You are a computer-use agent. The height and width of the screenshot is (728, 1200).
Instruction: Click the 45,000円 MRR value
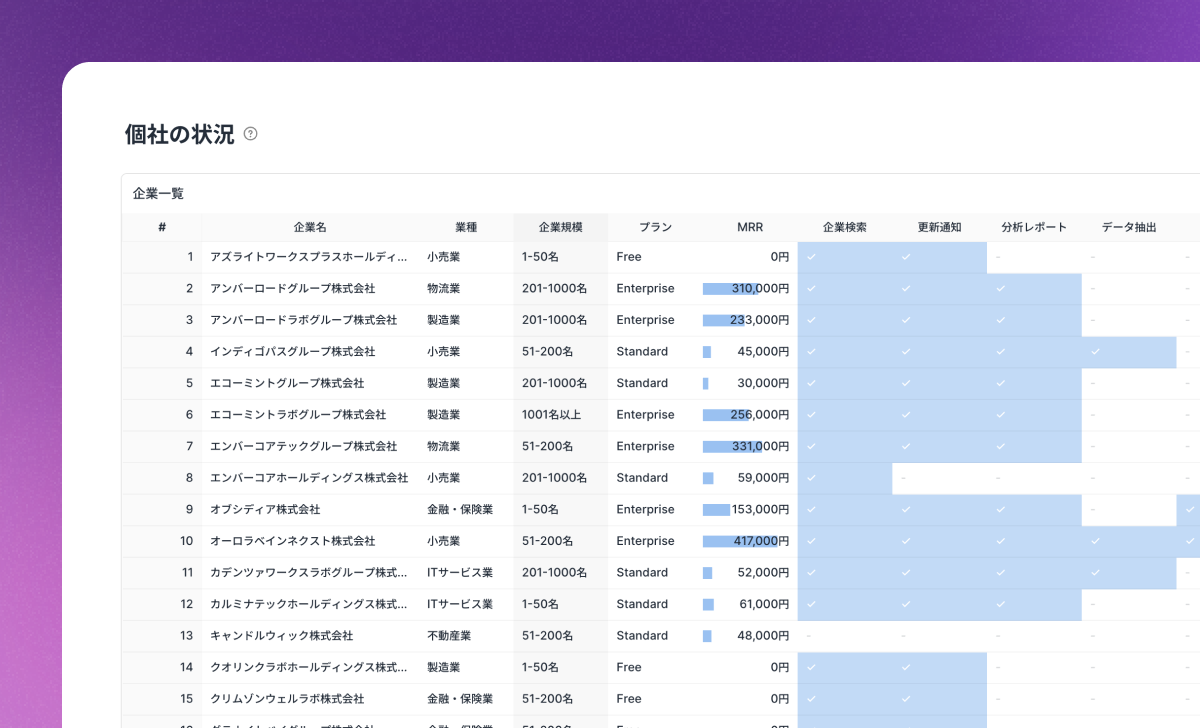(x=763, y=352)
